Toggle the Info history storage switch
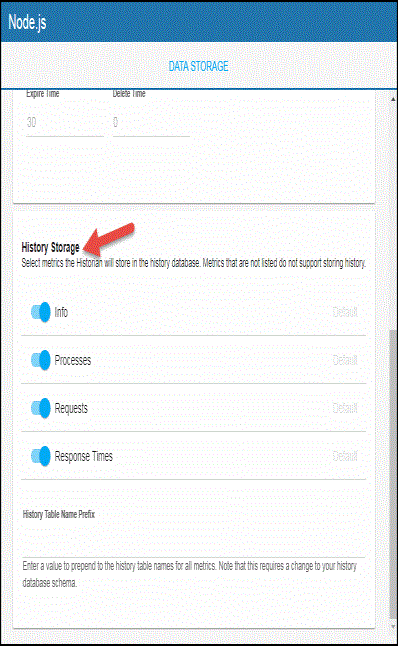The width and height of the screenshot is (398, 646). pos(41,312)
